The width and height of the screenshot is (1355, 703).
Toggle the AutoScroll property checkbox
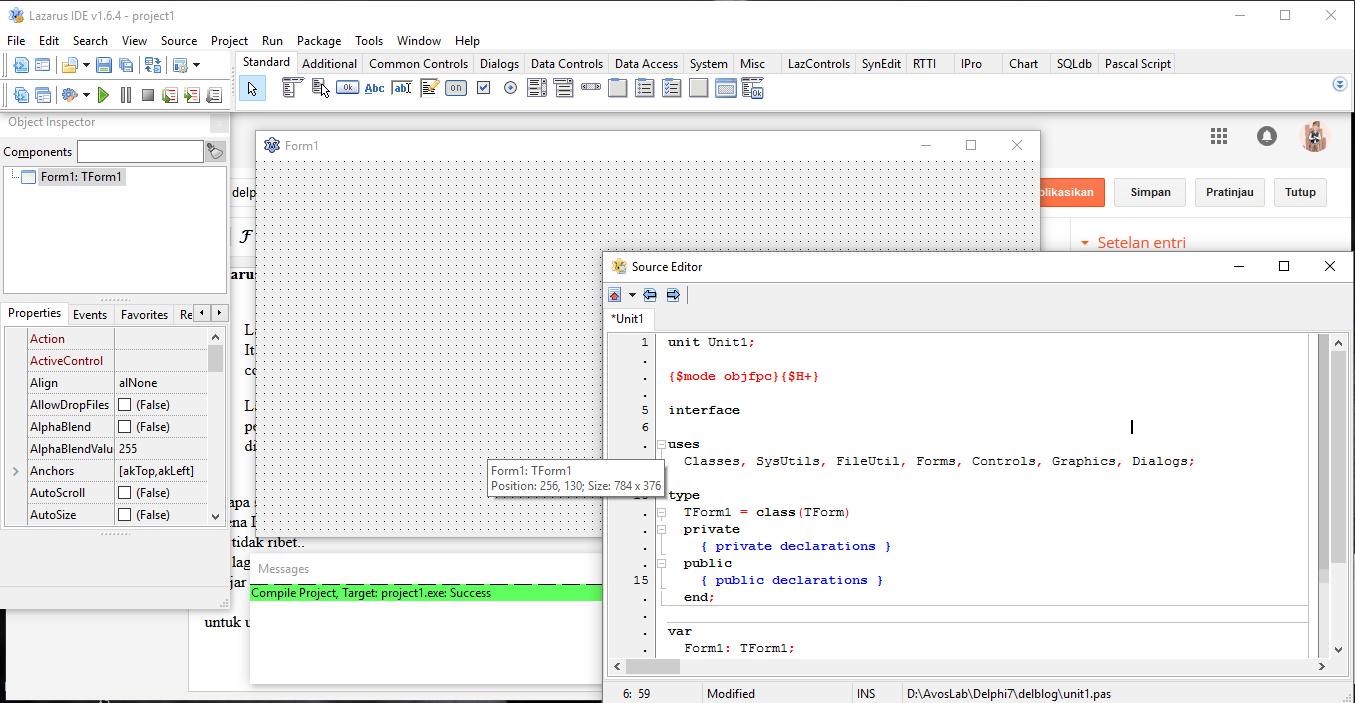coord(125,493)
